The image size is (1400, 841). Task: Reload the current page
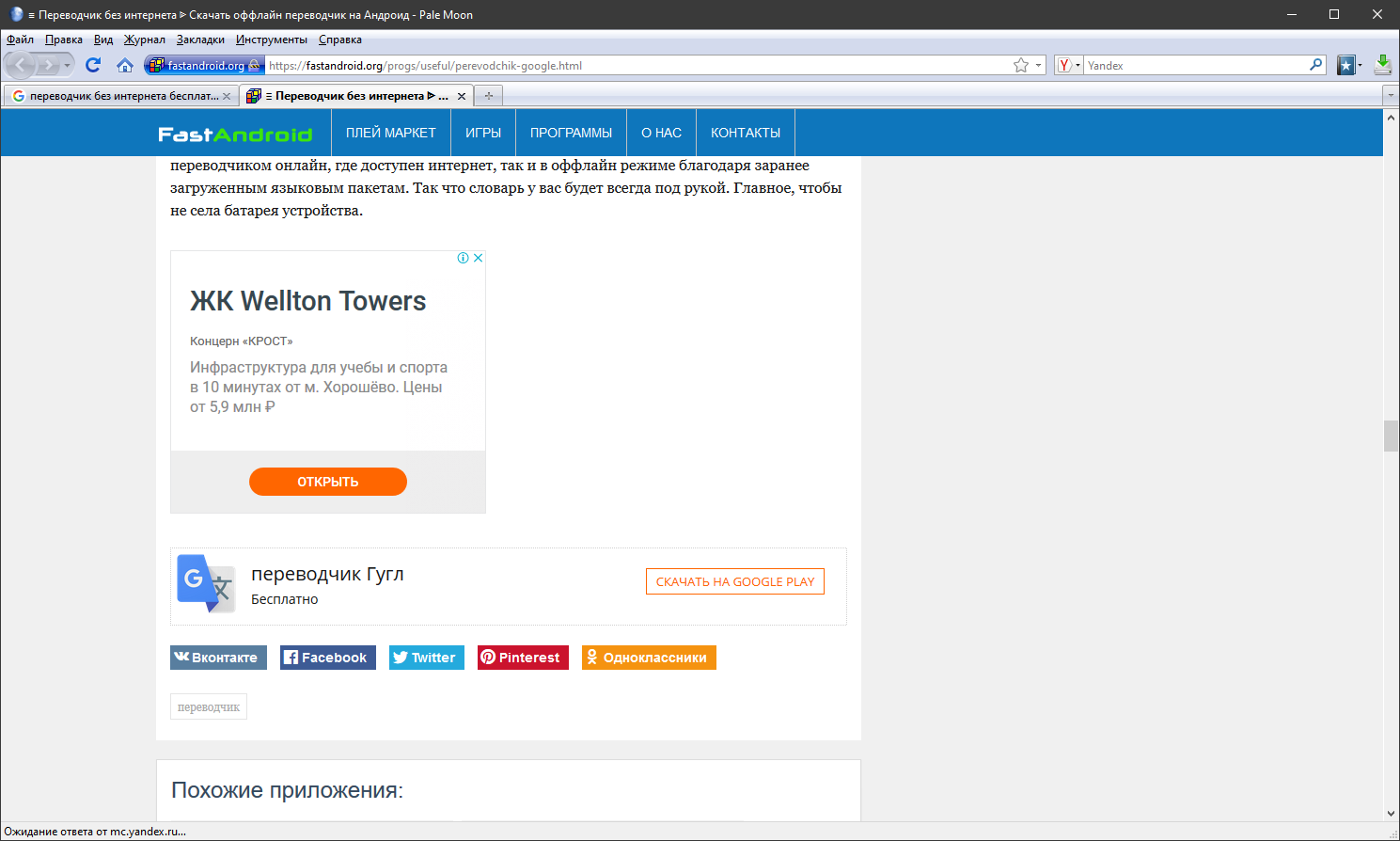pos(93,65)
